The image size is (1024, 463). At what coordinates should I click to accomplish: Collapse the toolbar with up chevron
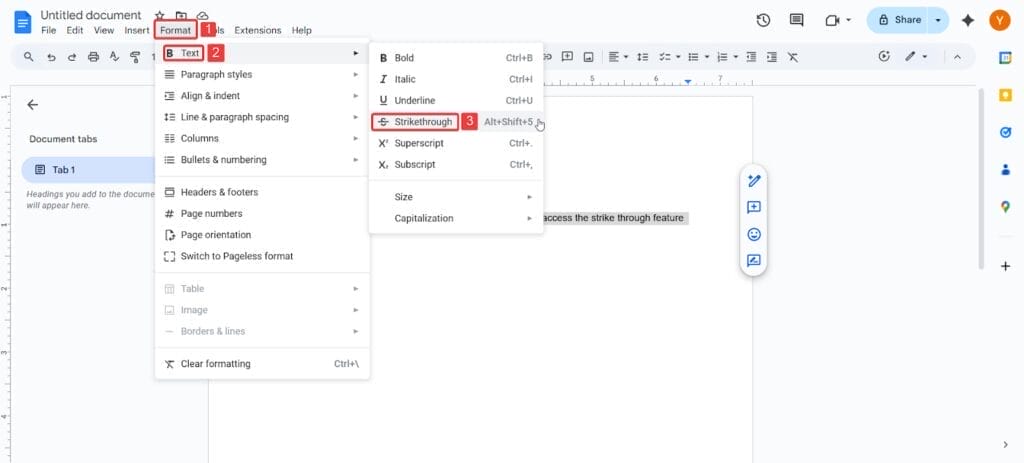click(x=957, y=57)
